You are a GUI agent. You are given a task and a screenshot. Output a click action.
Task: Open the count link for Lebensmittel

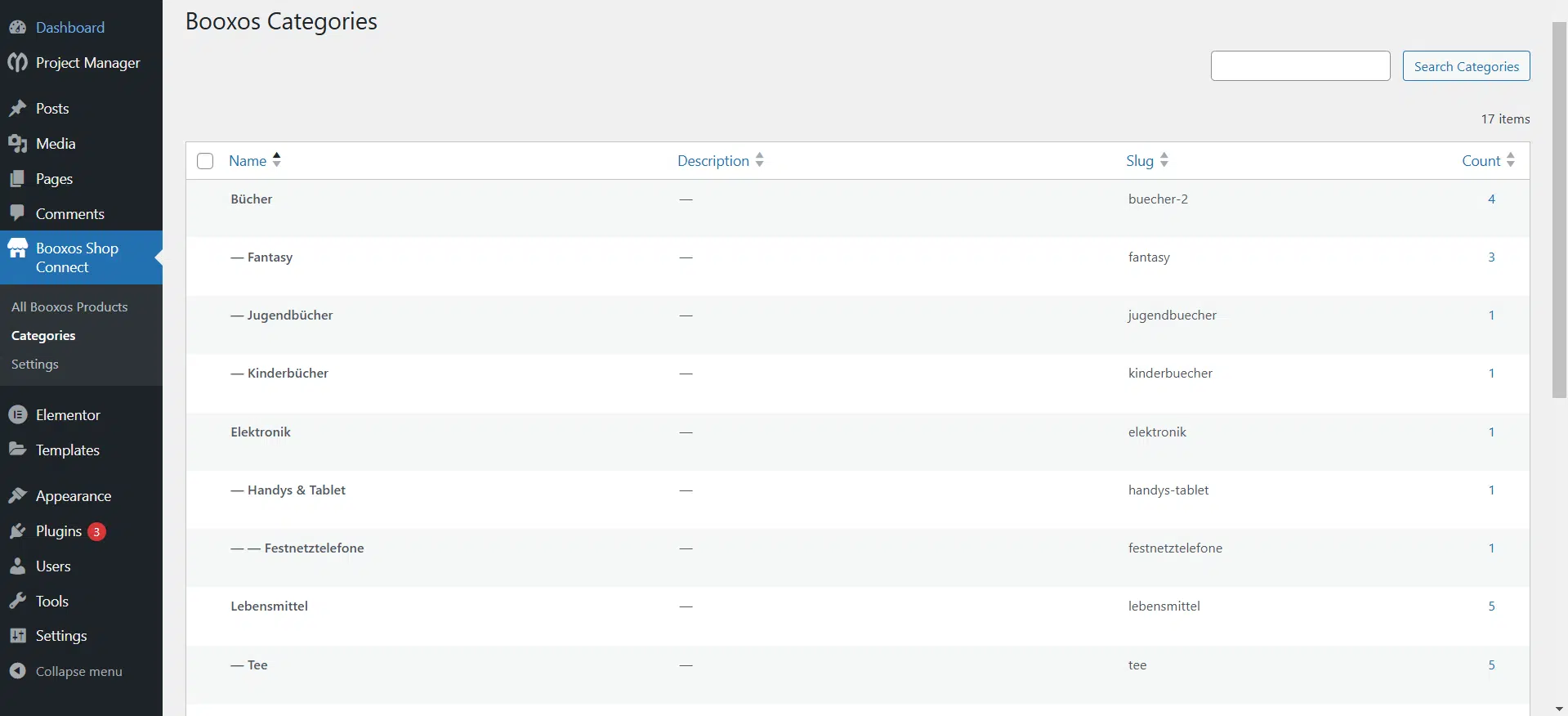coord(1491,606)
